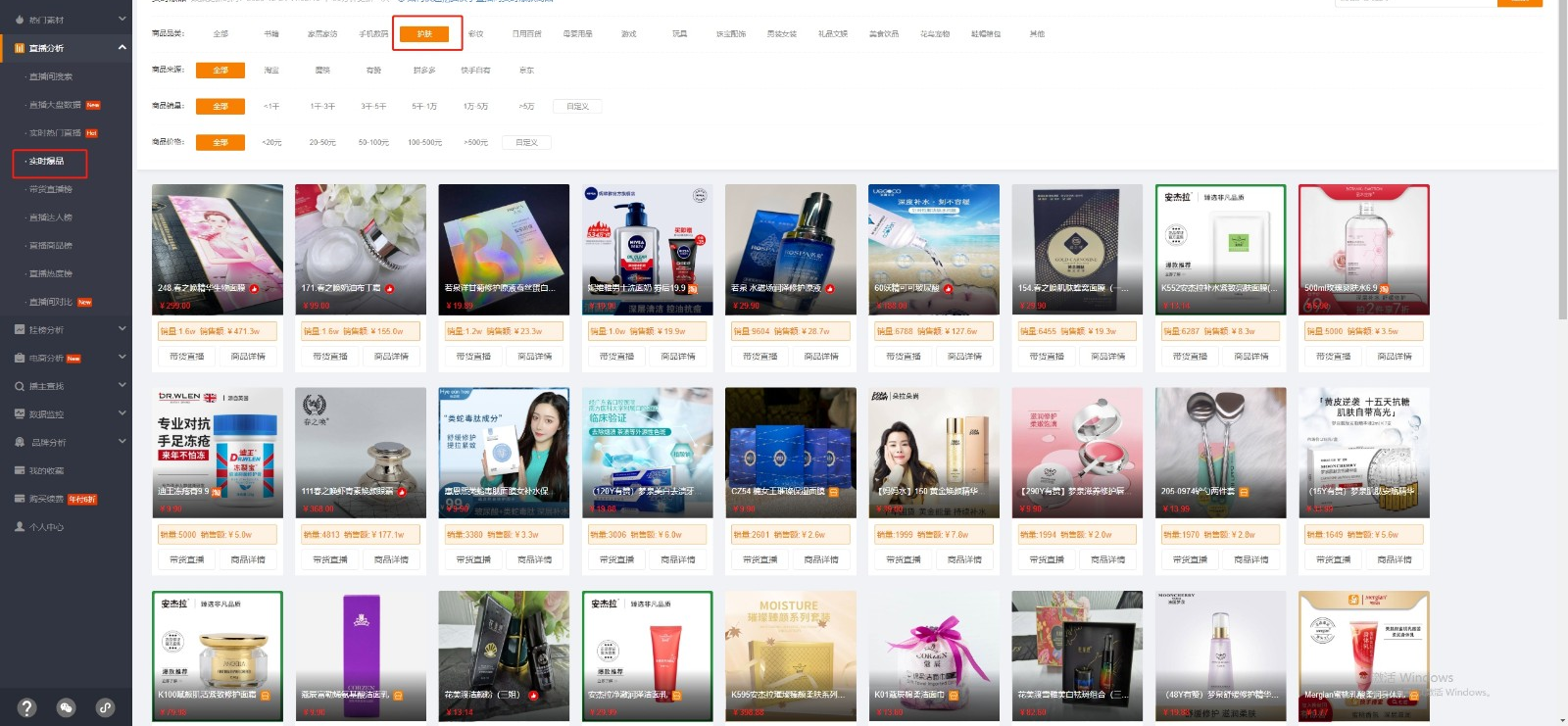Click the search input field top right

1416,3
